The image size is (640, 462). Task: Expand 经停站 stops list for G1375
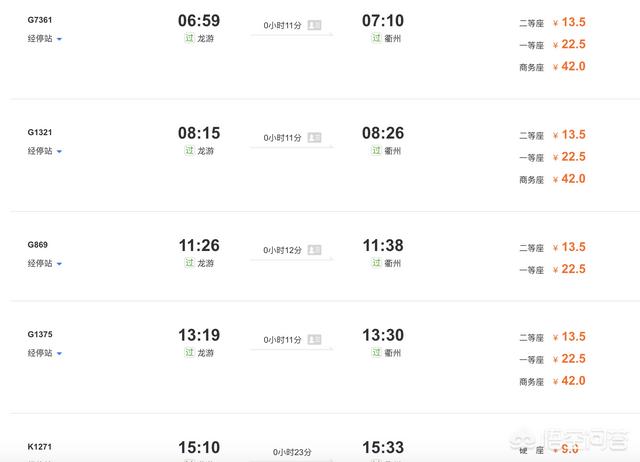coord(44,353)
